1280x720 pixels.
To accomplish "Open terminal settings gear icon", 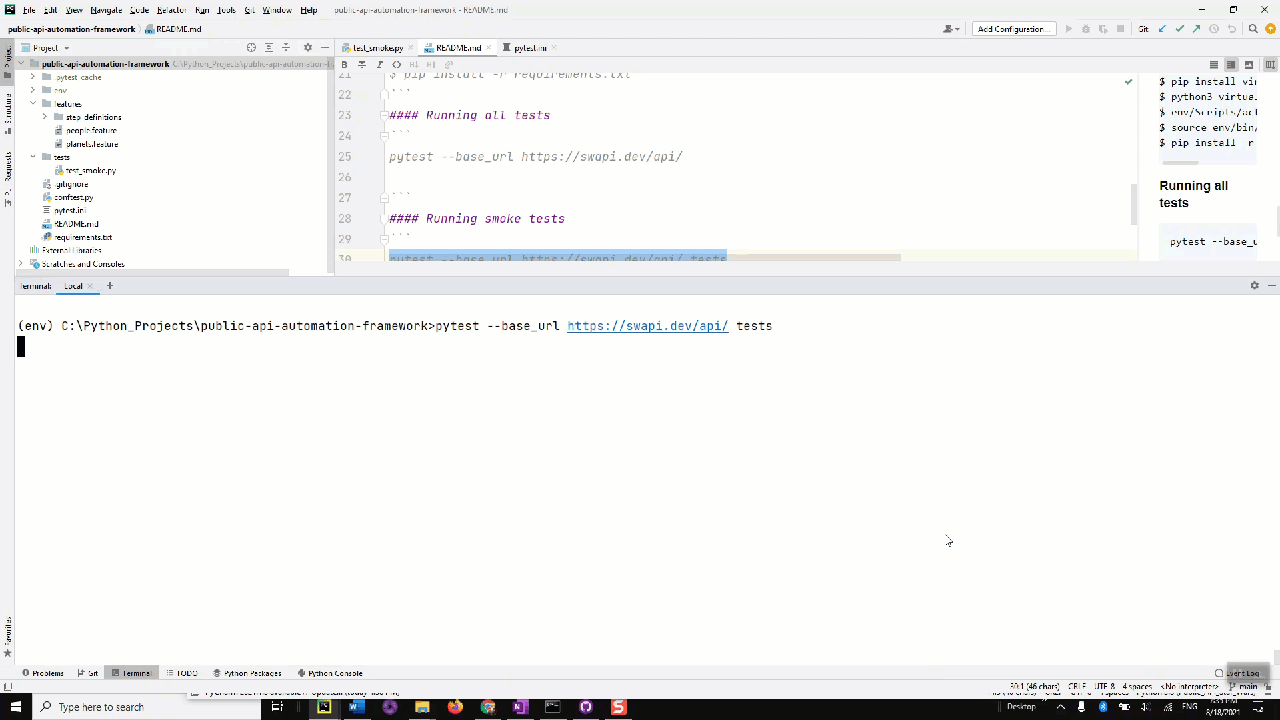I will click(x=1254, y=286).
